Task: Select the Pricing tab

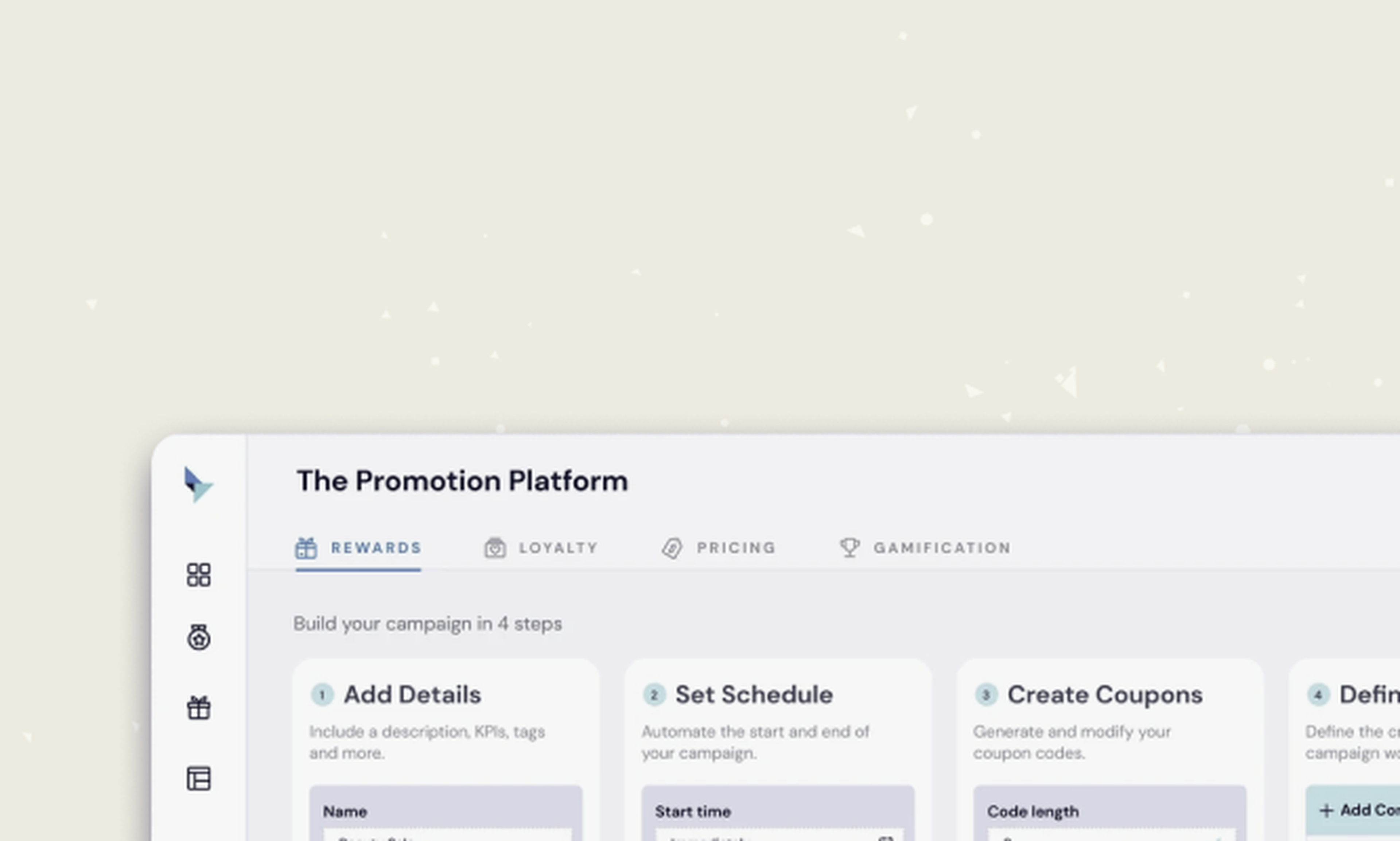Action: pyautogui.click(x=719, y=548)
